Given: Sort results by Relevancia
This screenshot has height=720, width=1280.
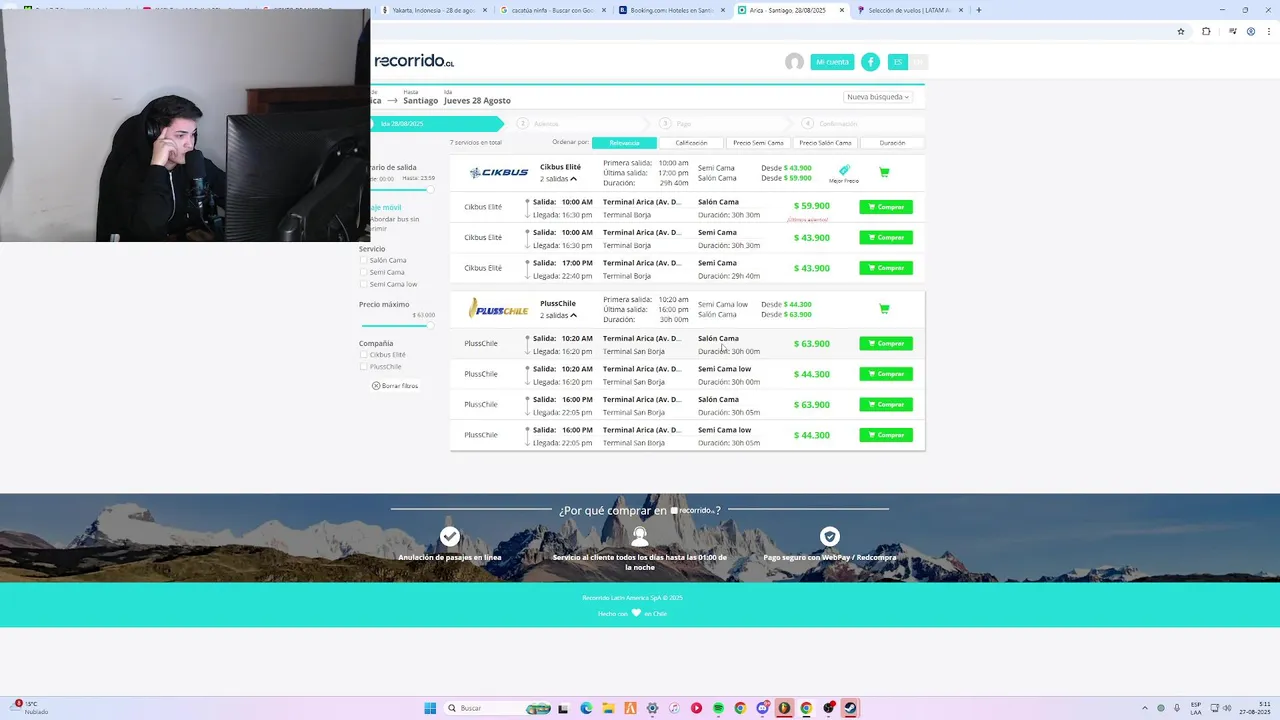Looking at the screenshot, I should (x=624, y=143).
